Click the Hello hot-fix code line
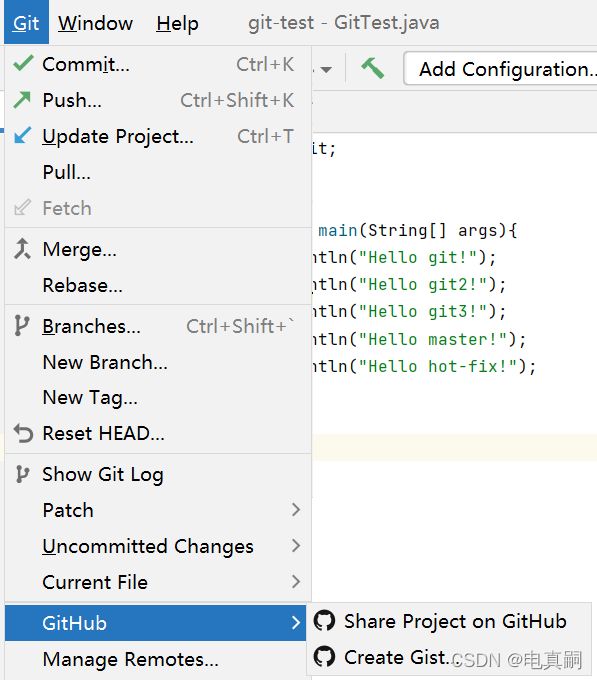Viewport: 597px width, 680px height. tap(424, 366)
